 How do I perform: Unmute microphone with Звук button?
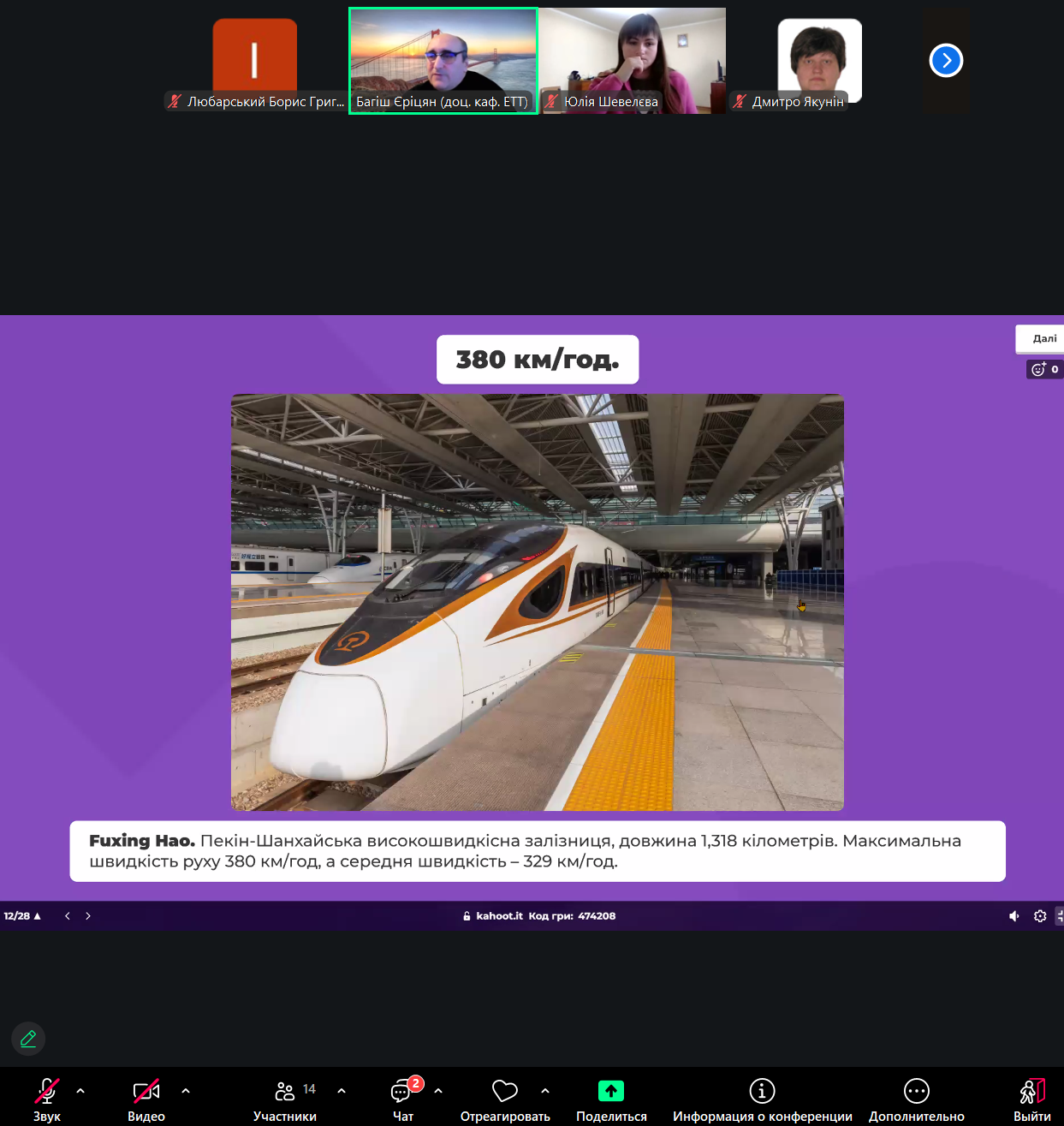(x=47, y=1092)
